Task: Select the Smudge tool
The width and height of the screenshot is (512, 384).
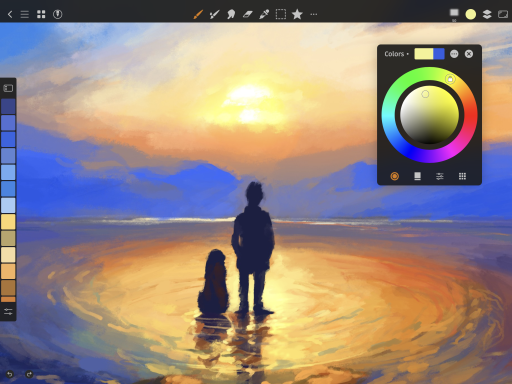Action: click(x=231, y=14)
